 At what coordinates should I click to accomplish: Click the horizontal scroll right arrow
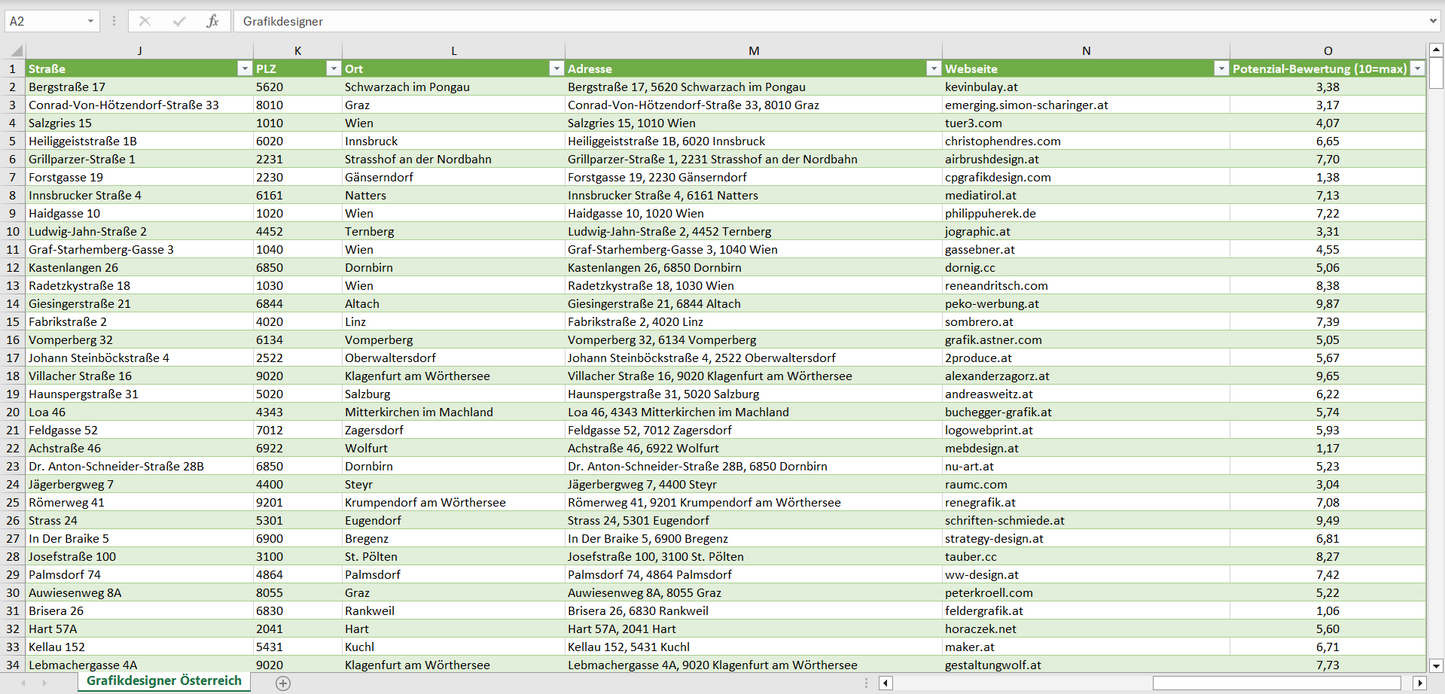pos(1419,683)
